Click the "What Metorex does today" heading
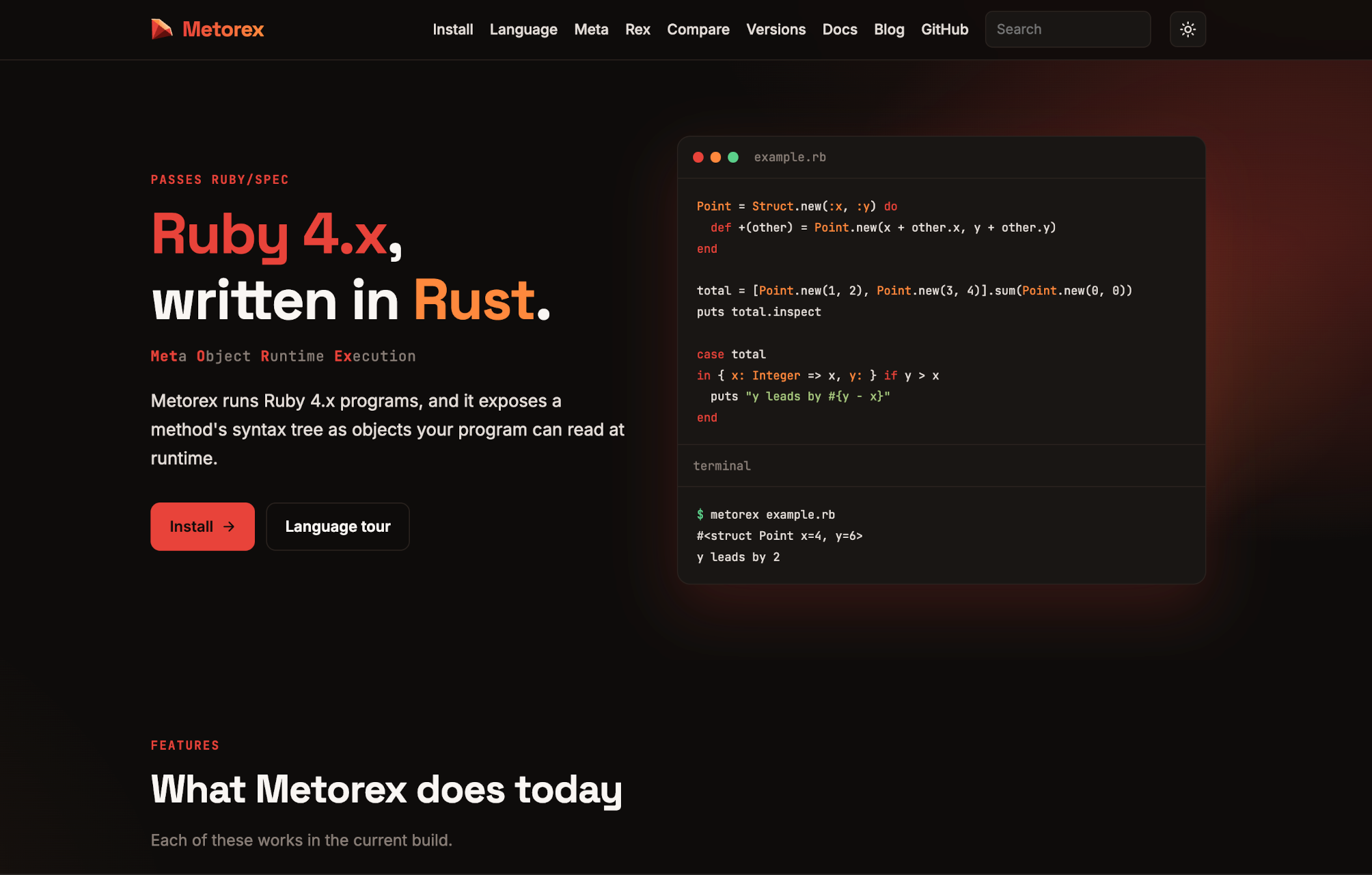 pos(386,790)
